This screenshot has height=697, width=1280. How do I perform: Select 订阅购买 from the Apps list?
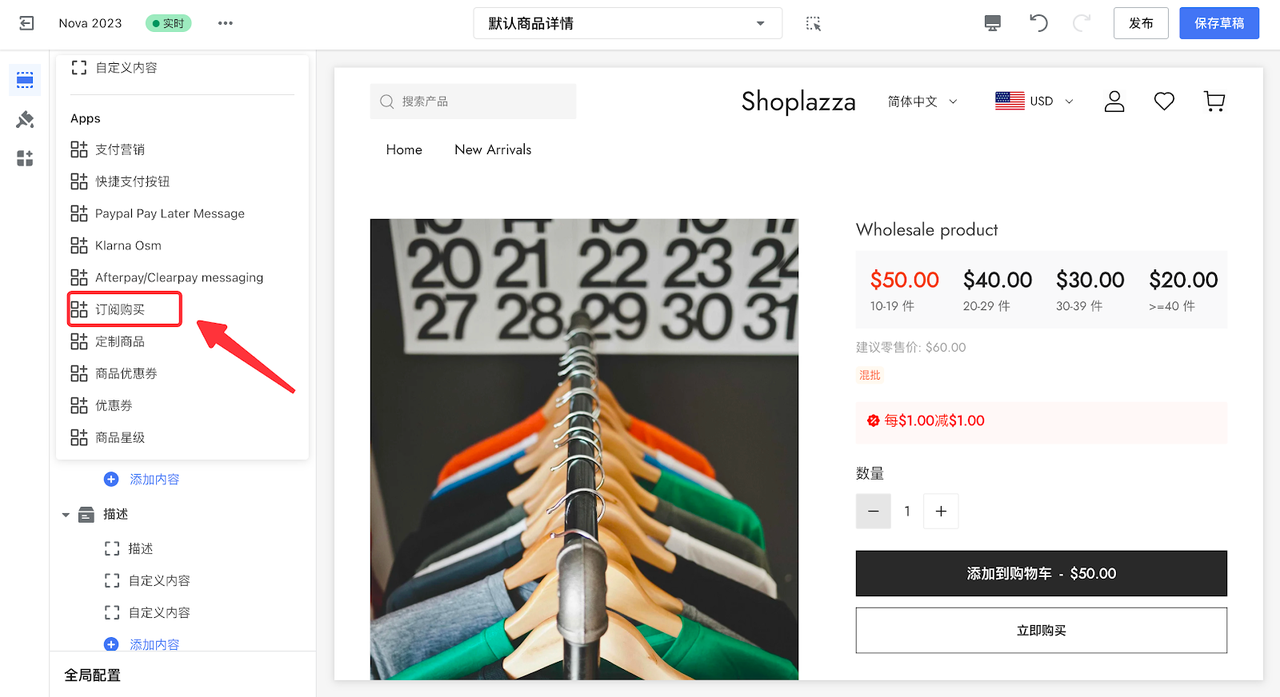click(120, 310)
